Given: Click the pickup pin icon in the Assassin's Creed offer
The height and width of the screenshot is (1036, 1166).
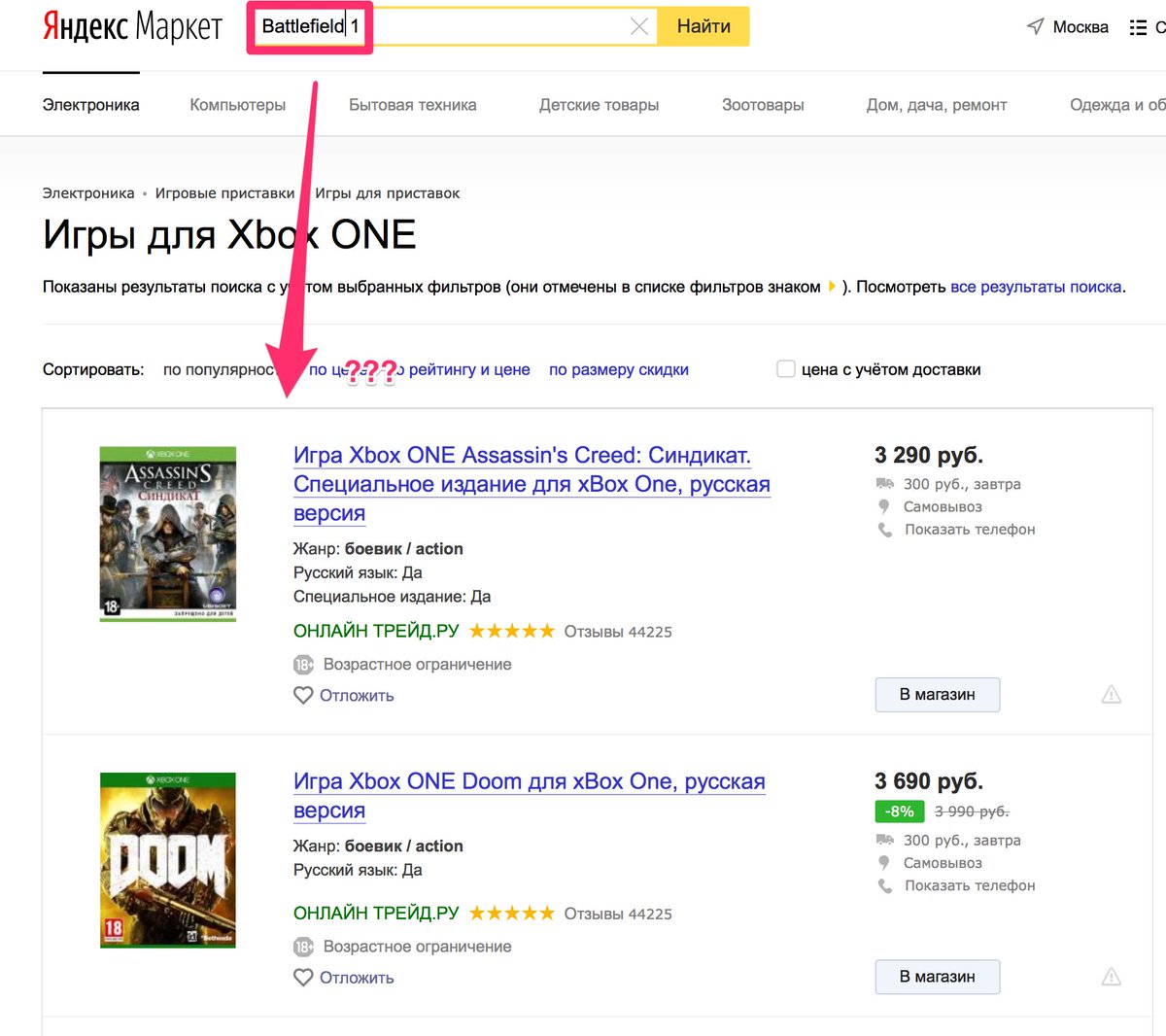Looking at the screenshot, I should click(x=883, y=506).
